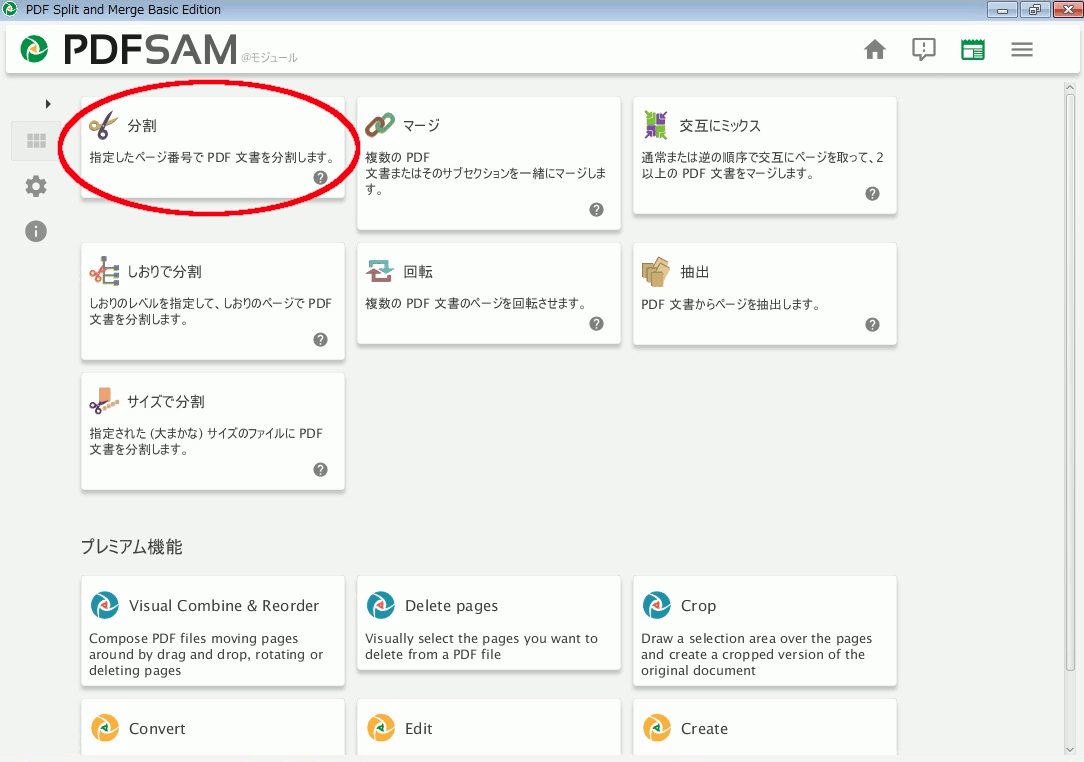The width and height of the screenshot is (1084, 762).
Task: Open Create premium feature
Action: [704, 729]
